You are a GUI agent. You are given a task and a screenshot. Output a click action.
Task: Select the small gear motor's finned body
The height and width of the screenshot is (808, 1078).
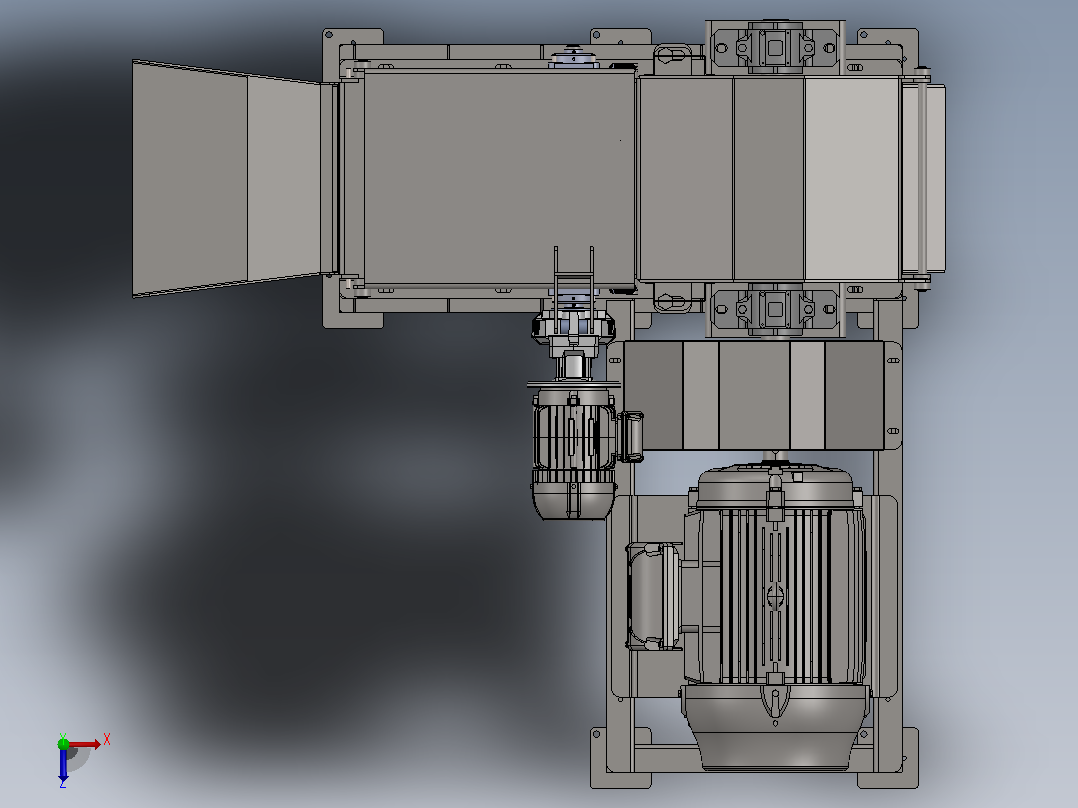pyautogui.click(x=573, y=435)
